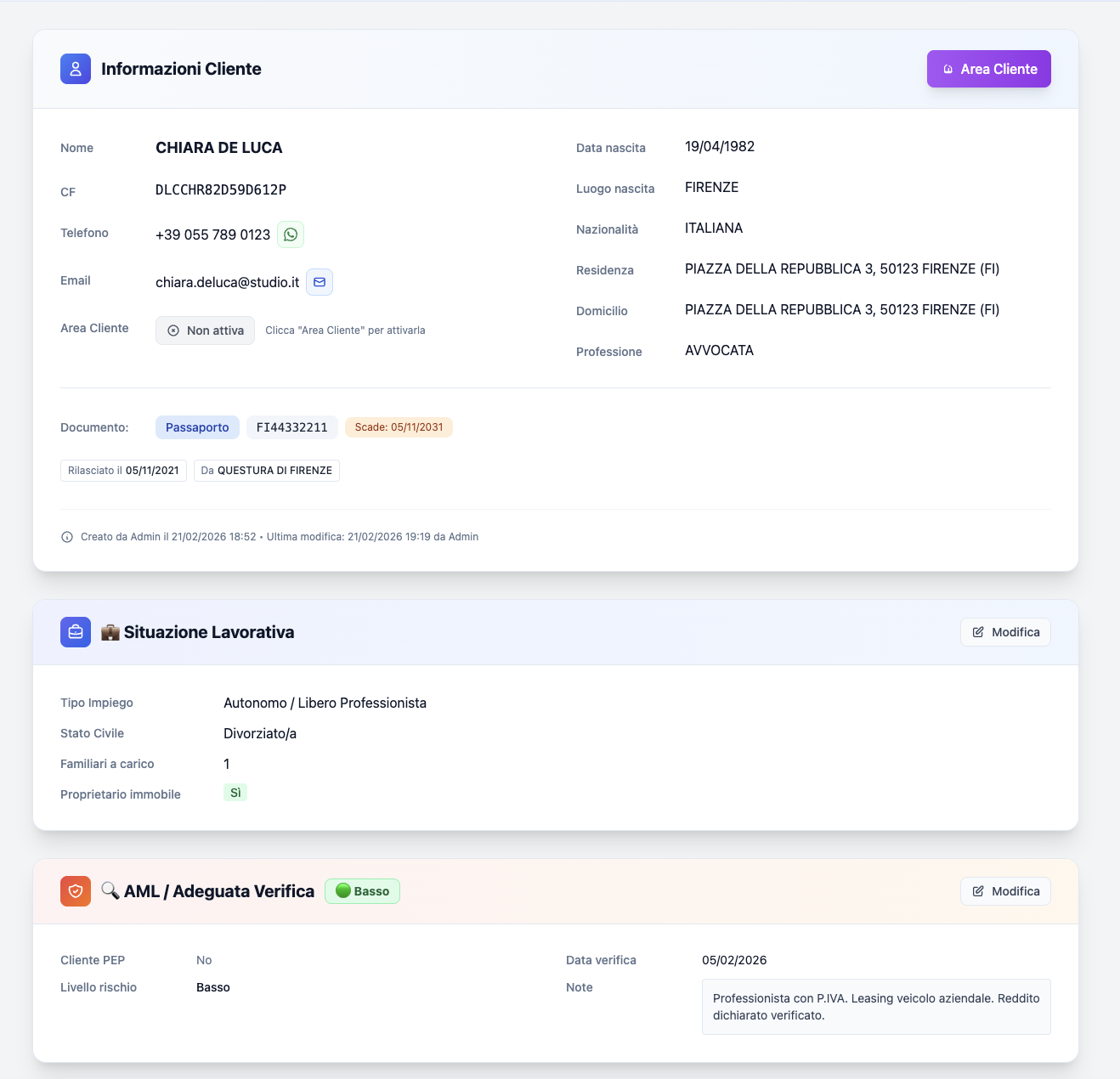Viewport: 1120px width, 1079px height.
Task: Click the Scade 05/11/2031 expiry badge
Action: pyautogui.click(x=399, y=427)
